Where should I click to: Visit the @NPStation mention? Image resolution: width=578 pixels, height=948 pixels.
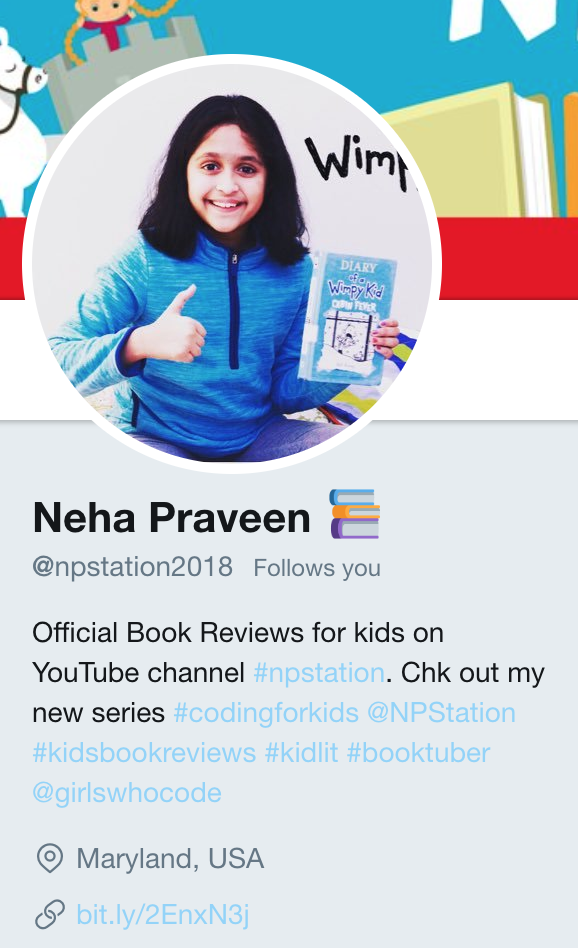pyautogui.click(x=441, y=712)
